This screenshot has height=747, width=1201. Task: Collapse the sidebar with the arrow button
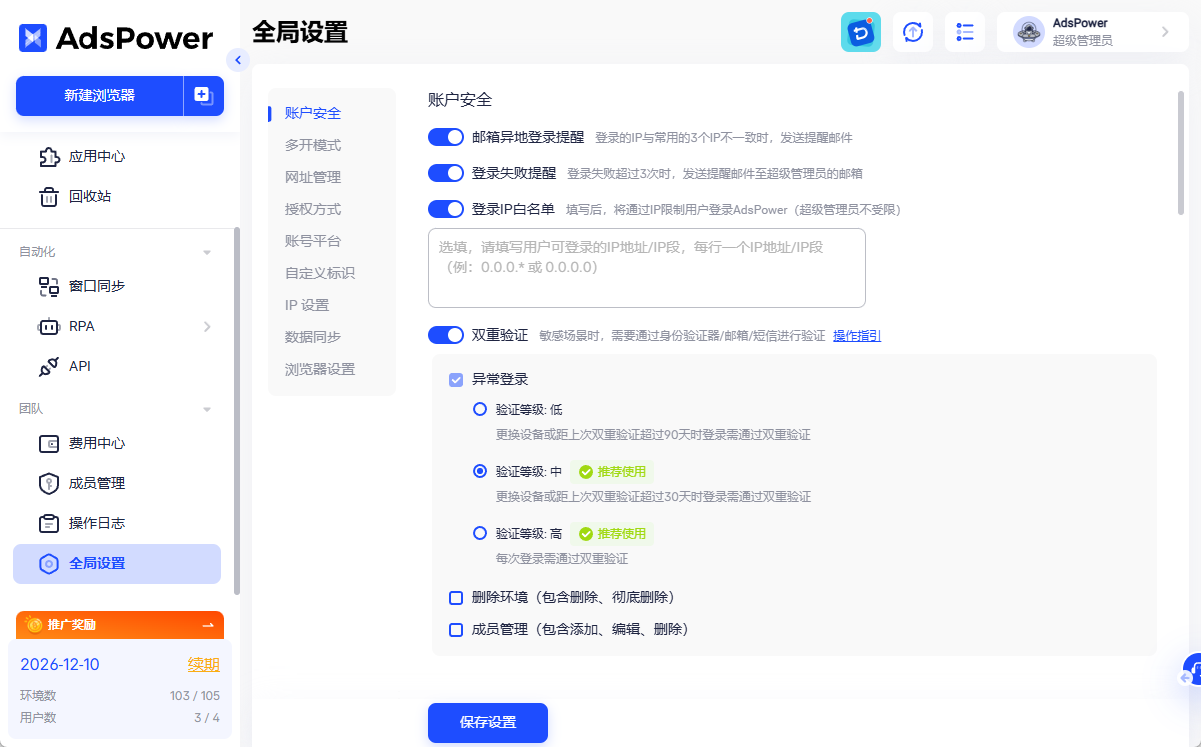coord(237,60)
